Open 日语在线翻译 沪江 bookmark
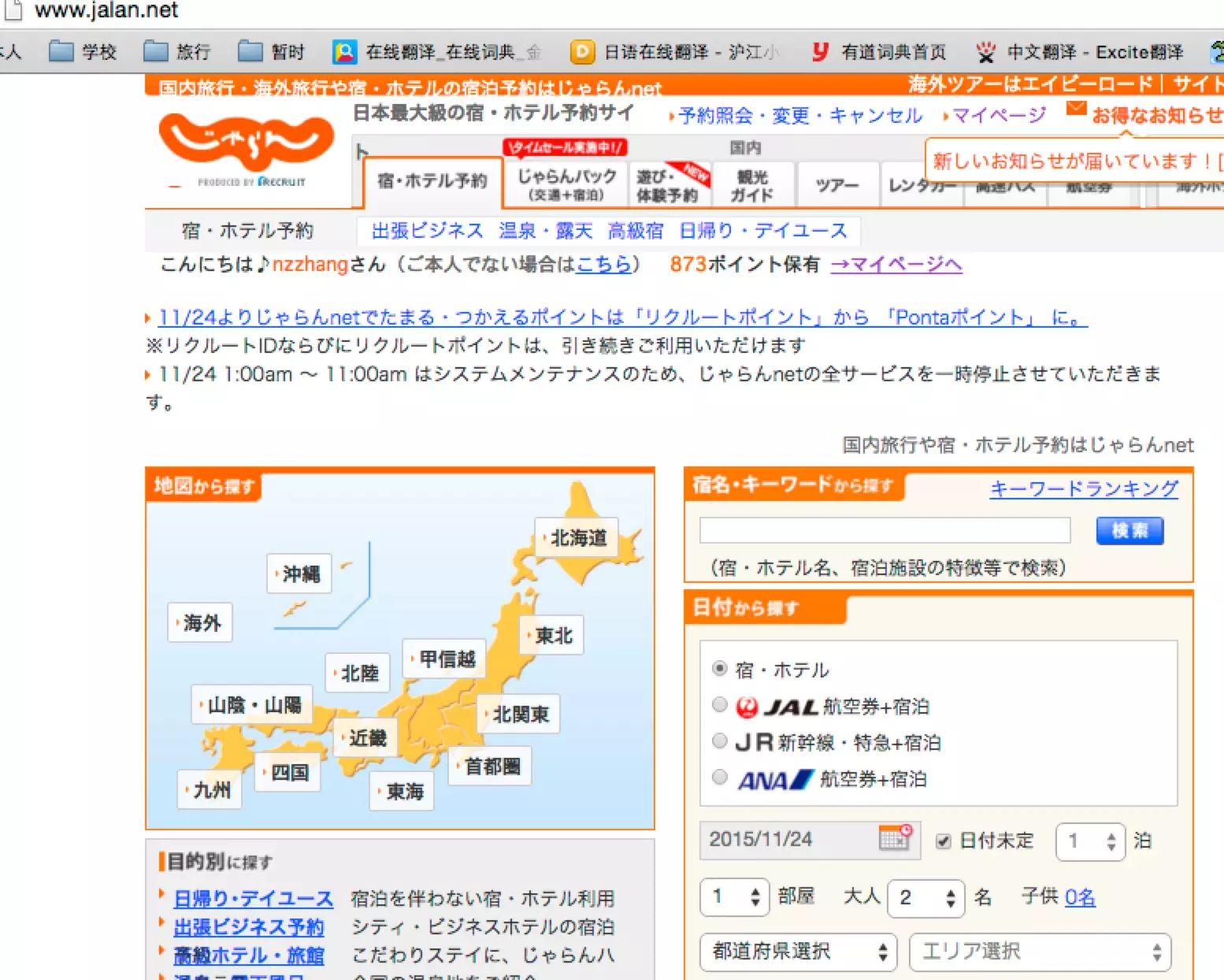The image size is (1224, 980). (675, 52)
